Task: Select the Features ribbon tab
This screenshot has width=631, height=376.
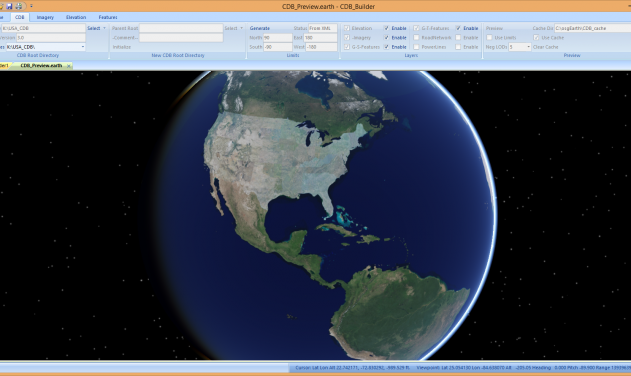Action: tap(108, 17)
